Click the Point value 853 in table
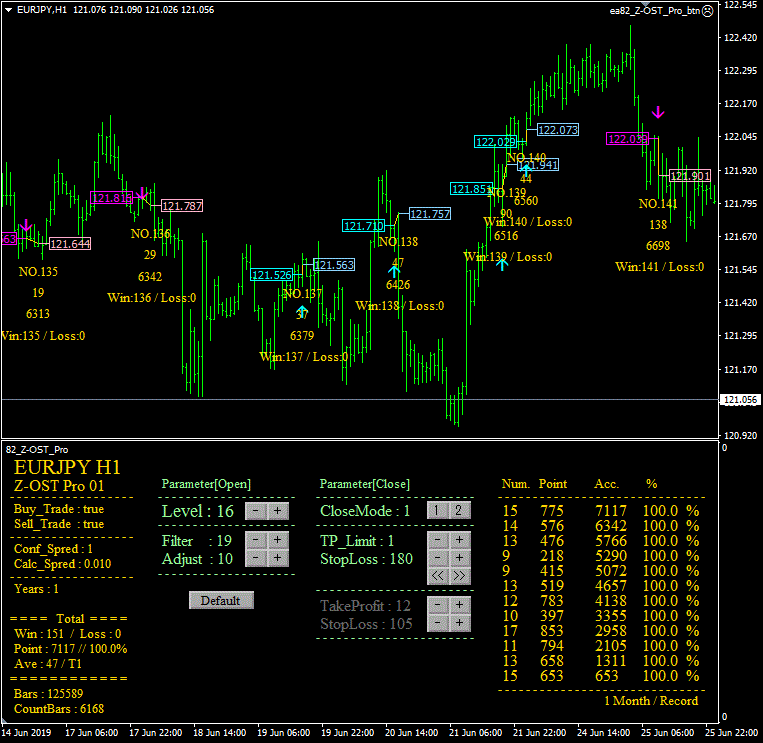The width and height of the screenshot is (763, 743). point(552,631)
